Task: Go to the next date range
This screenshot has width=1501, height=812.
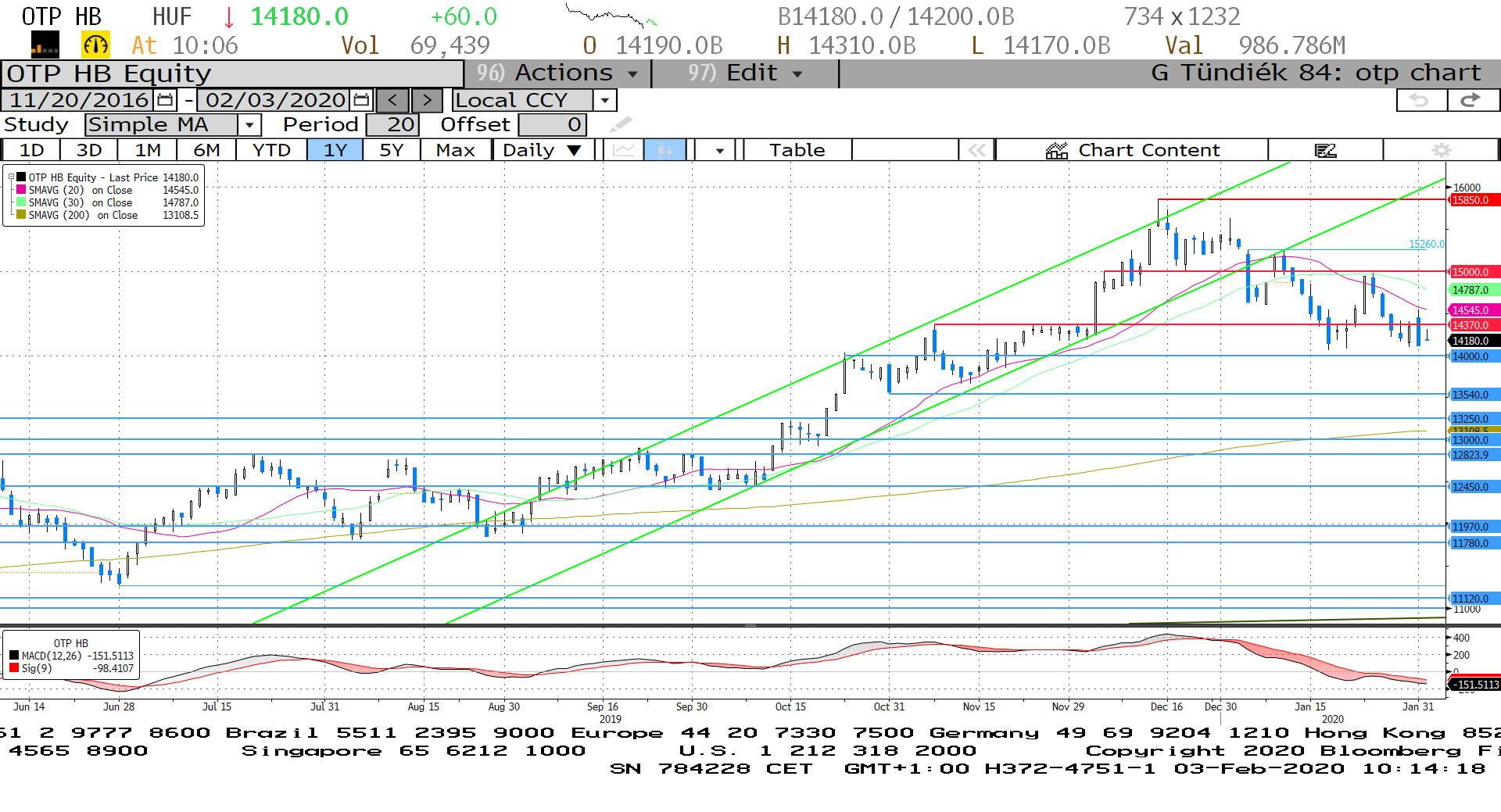Action: (427, 100)
